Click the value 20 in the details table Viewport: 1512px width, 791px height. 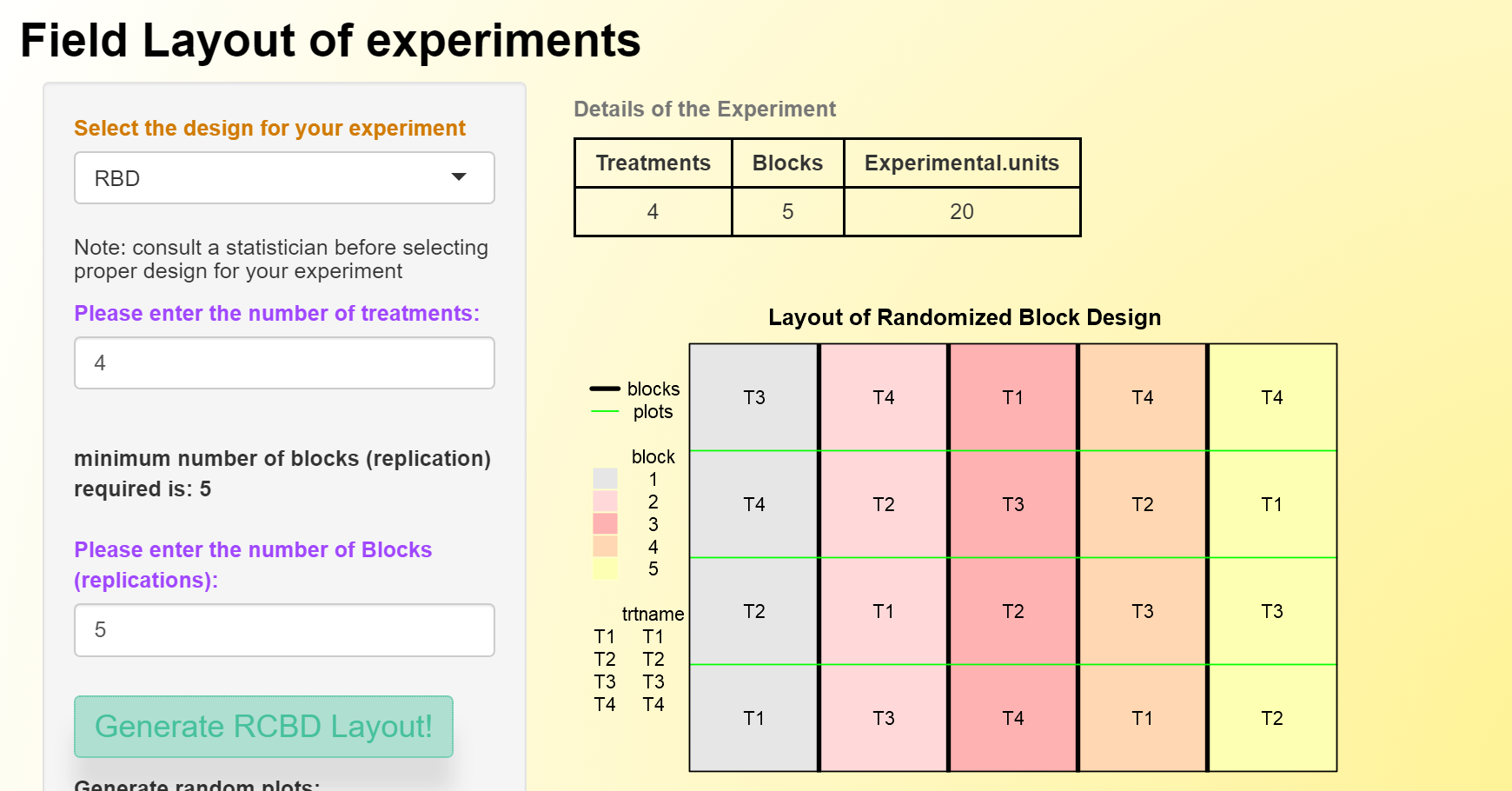click(961, 212)
